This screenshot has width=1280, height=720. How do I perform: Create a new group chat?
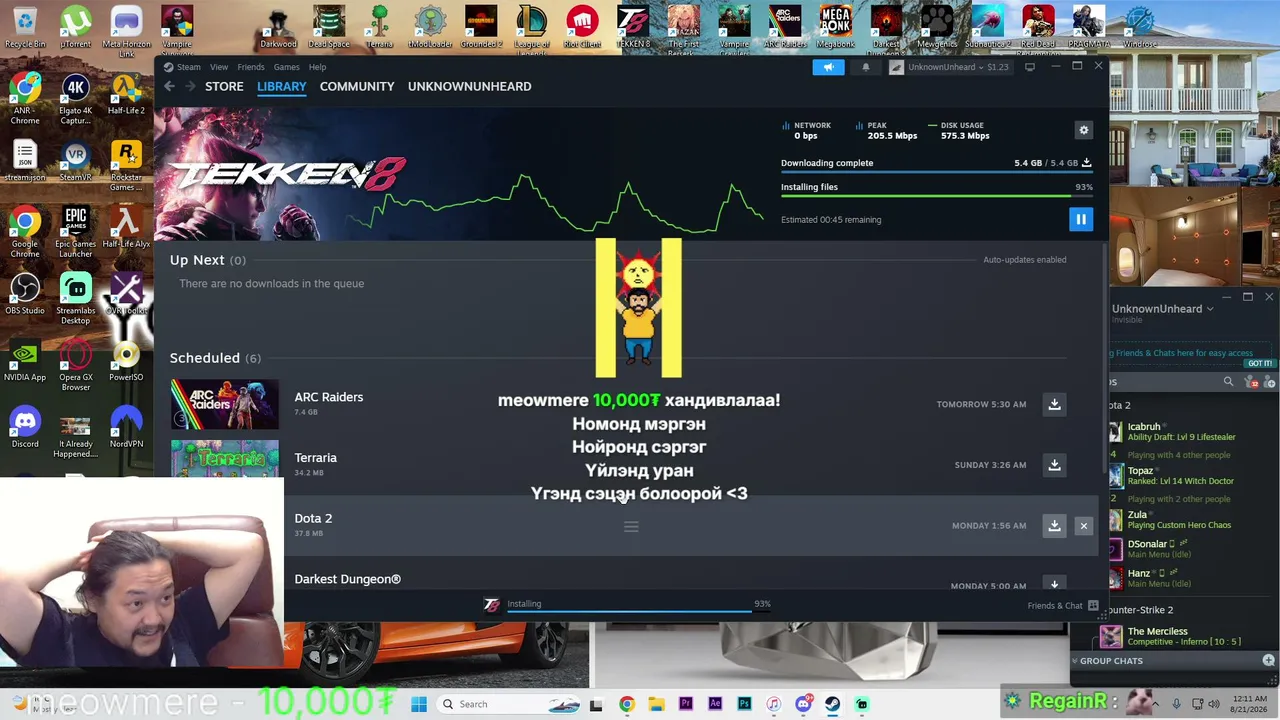(x=1269, y=661)
